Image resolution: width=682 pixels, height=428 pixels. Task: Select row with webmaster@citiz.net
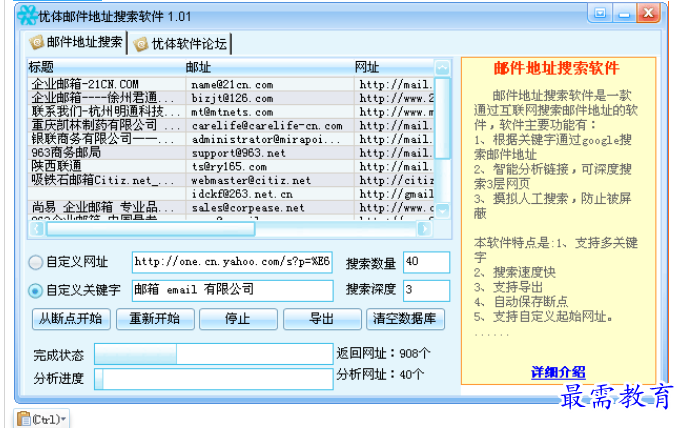[x=231, y=180]
